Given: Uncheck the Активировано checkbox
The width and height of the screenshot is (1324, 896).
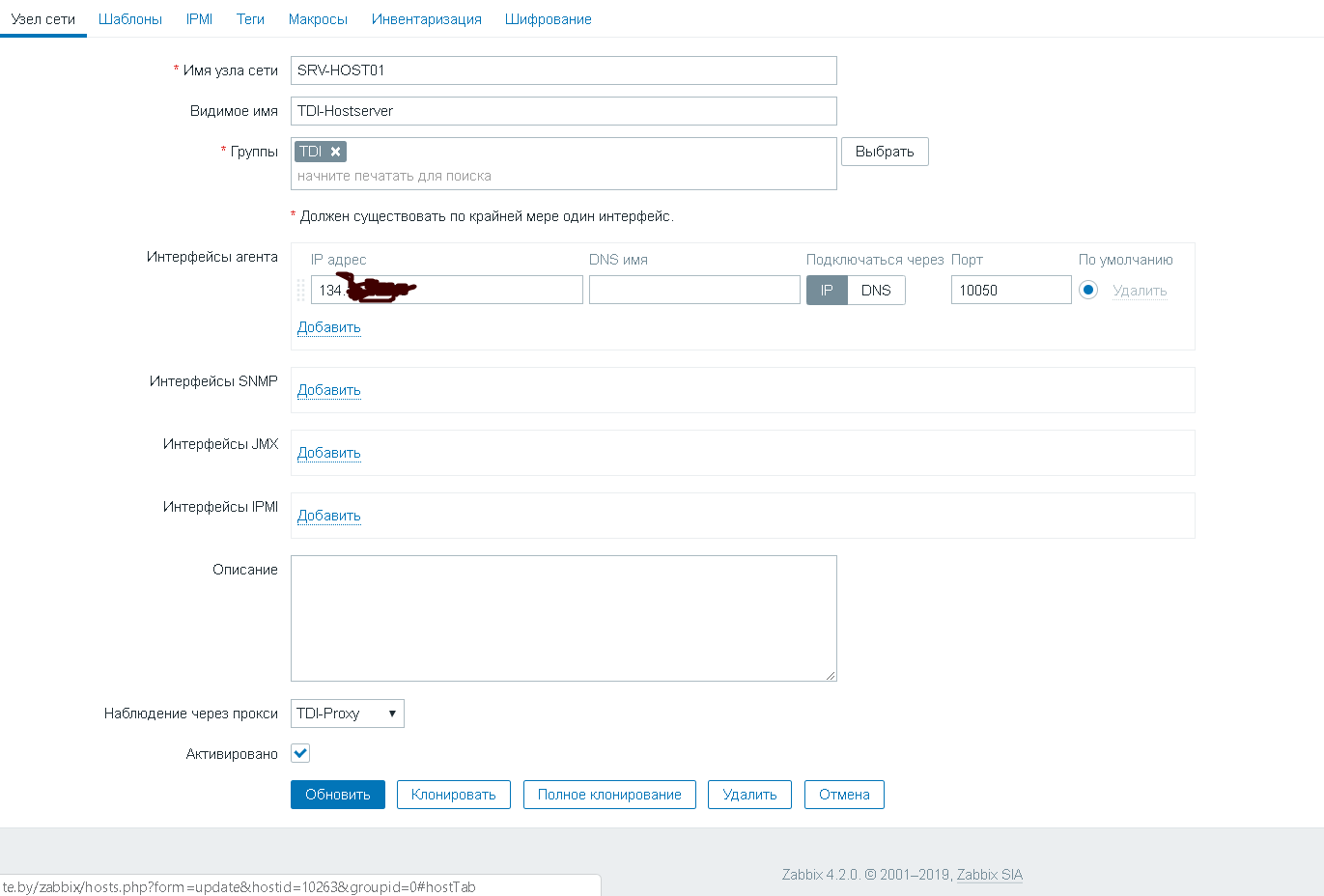Looking at the screenshot, I should (299, 753).
